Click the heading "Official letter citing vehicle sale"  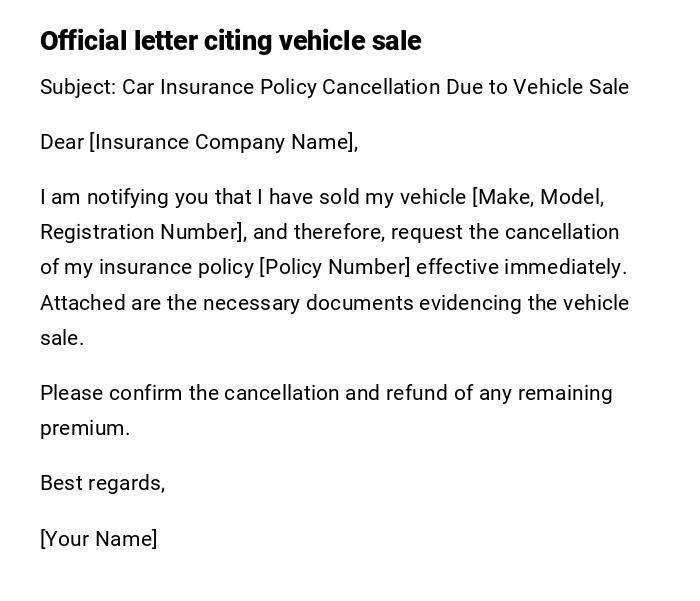(230, 41)
